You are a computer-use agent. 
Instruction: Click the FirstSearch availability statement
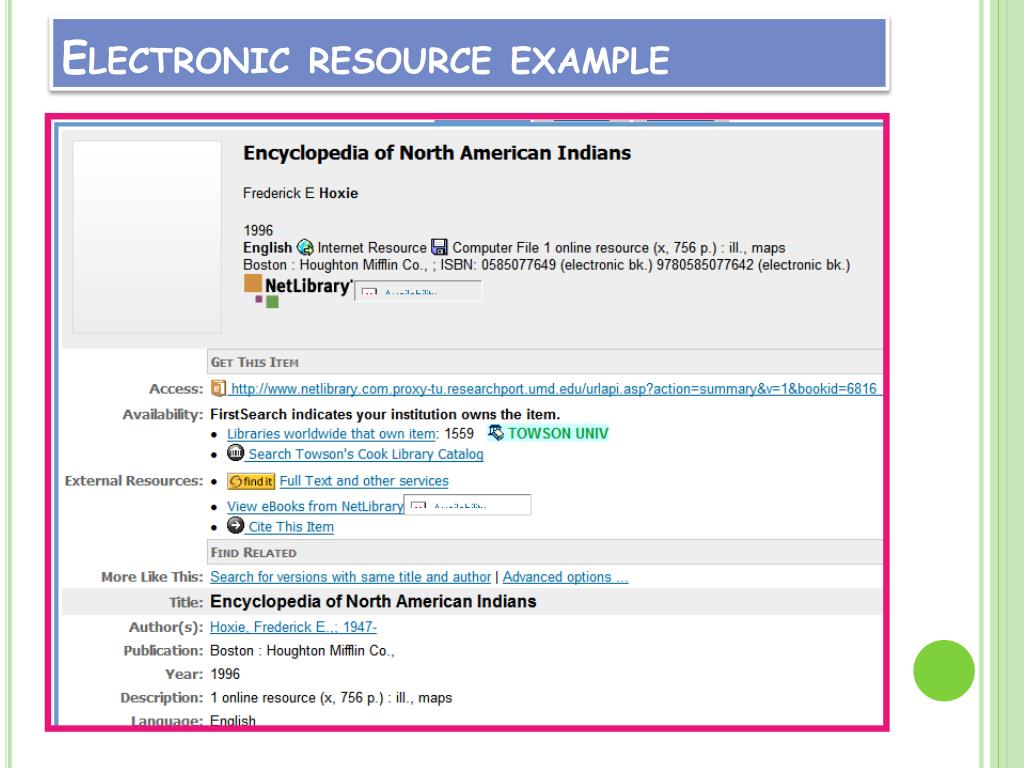coord(385,415)
